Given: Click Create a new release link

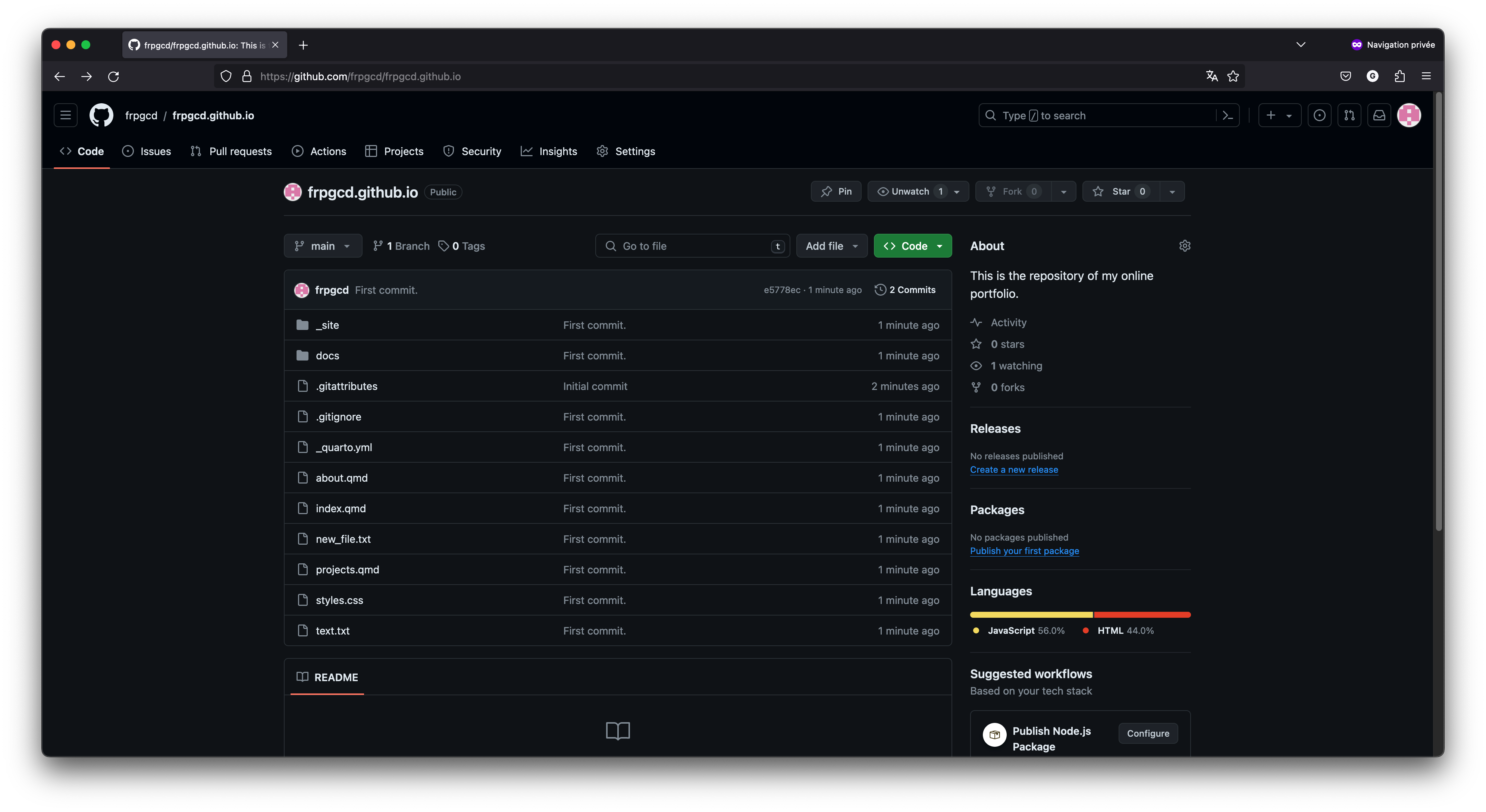Looking at the screenshot, I should tap(1014, 469).
